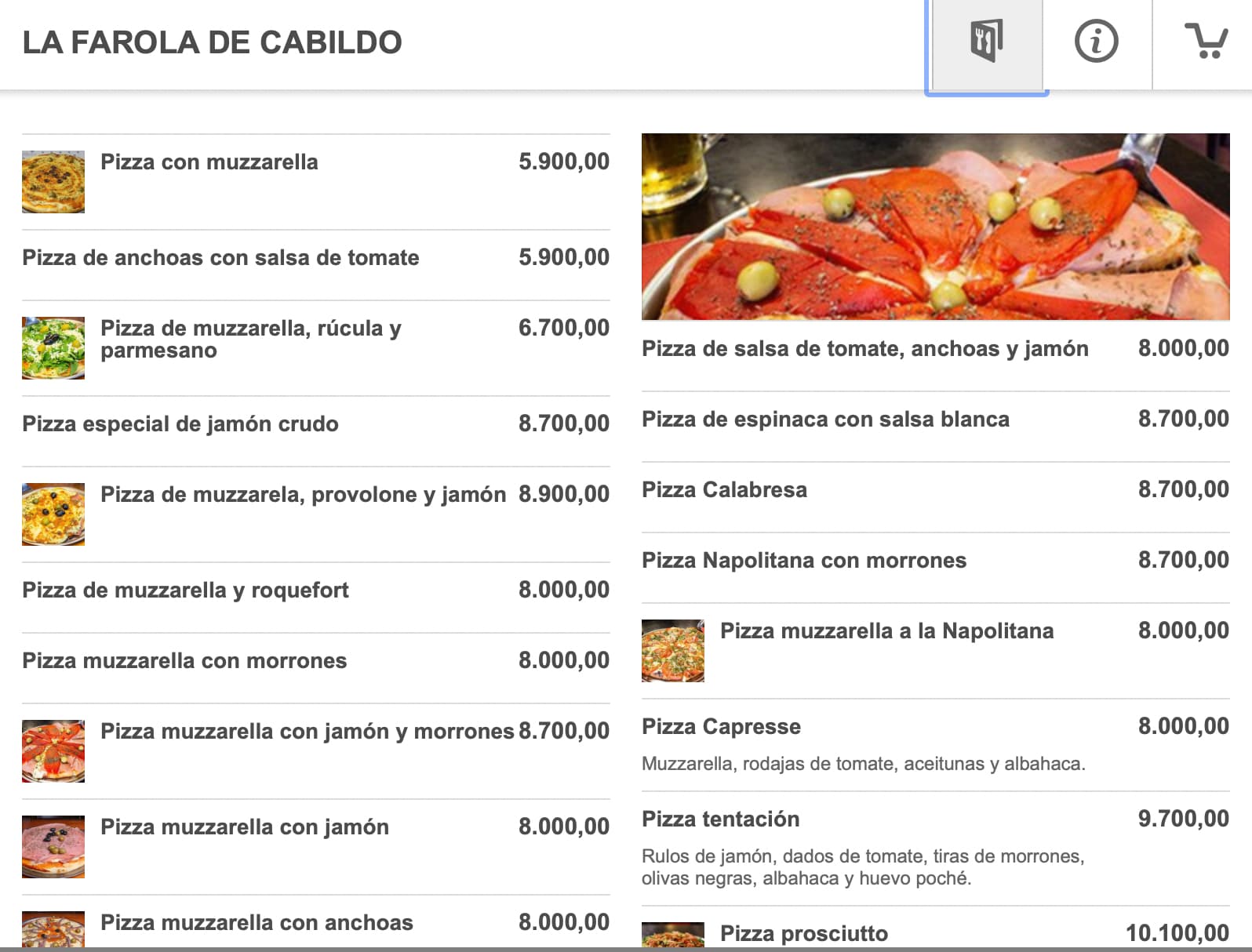
Task: Click the 10.100,00 price of Pizza prosciutto
Action: [1177, 933]
